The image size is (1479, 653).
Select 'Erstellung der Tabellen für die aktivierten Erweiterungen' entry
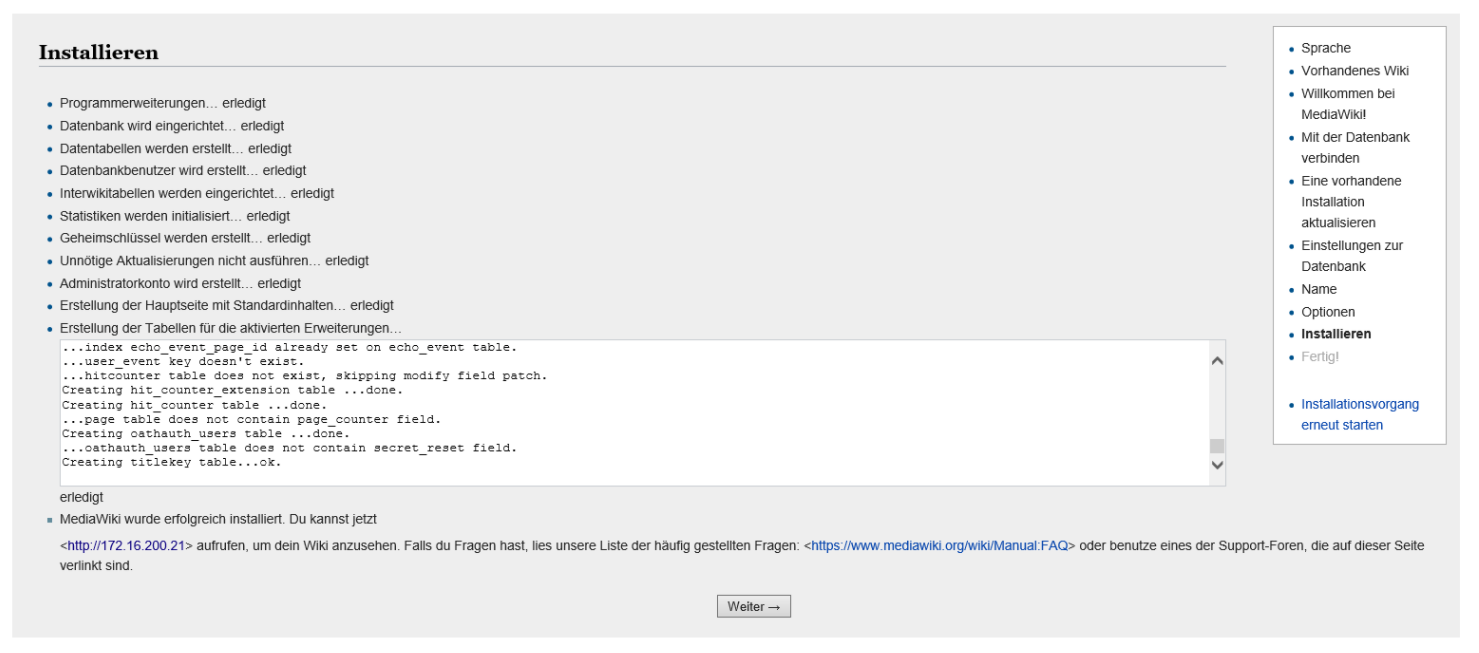[231, 328]
